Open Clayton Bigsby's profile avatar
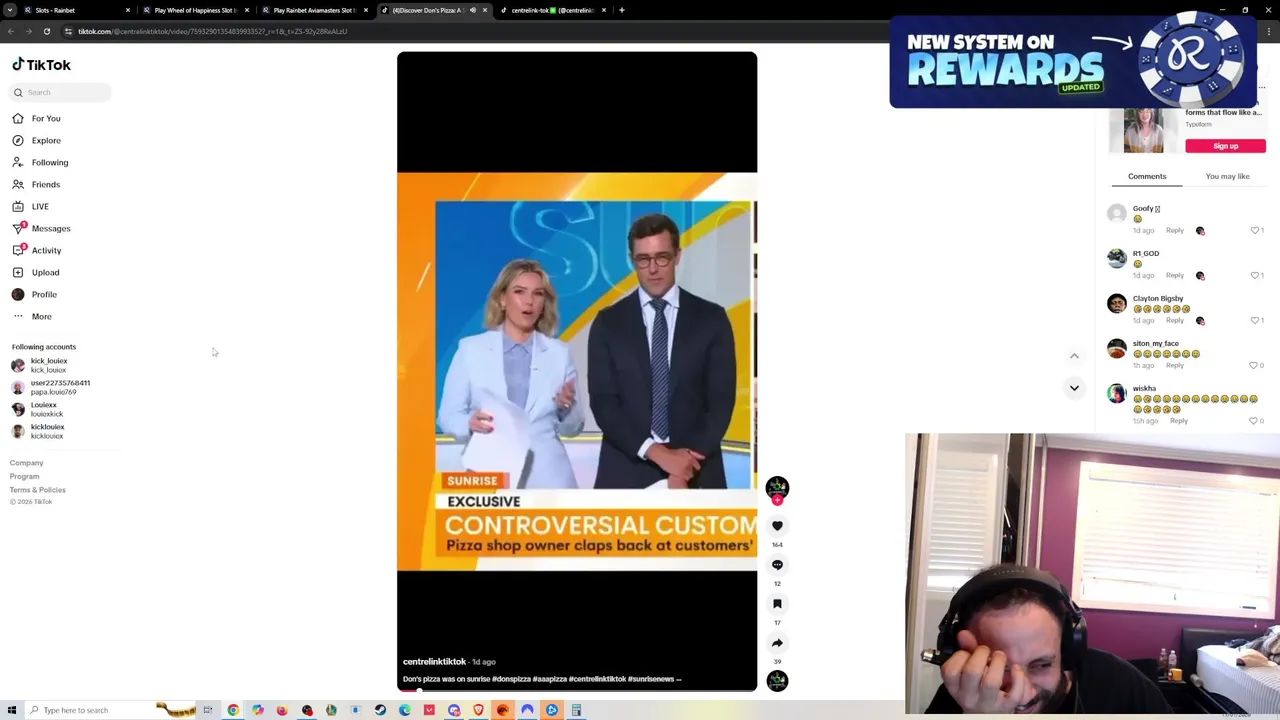Screen dimensions: 1280x720 pos(1117,303)
